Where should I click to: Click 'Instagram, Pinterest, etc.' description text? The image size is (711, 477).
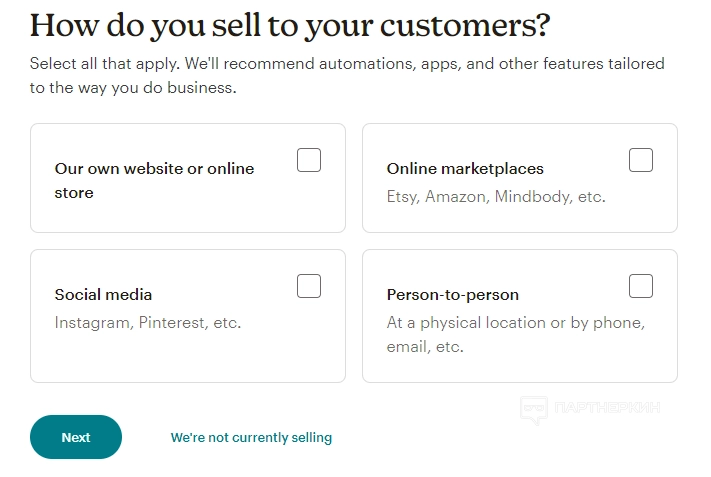click(148, 323)
